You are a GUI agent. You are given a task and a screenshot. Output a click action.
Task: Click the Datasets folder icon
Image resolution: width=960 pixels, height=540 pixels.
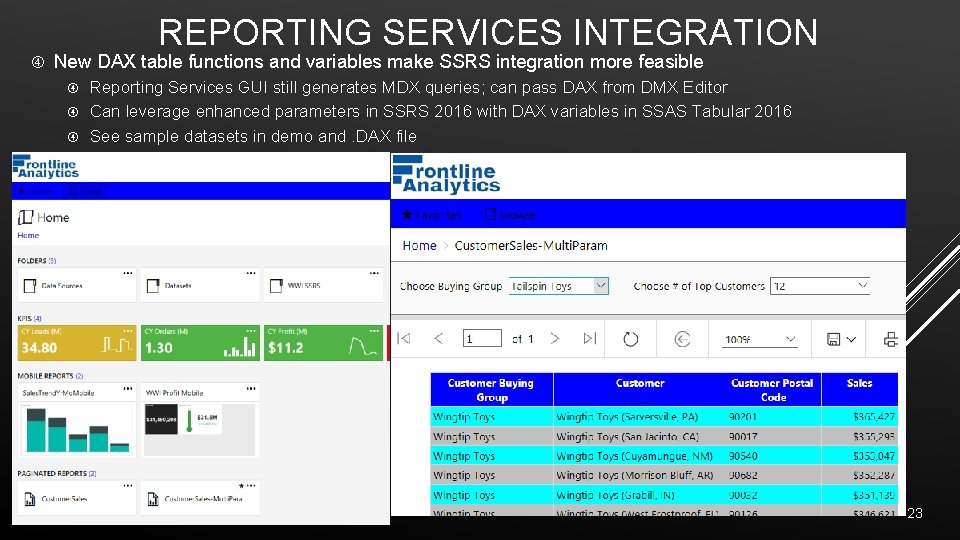click(x=153, y=285)
